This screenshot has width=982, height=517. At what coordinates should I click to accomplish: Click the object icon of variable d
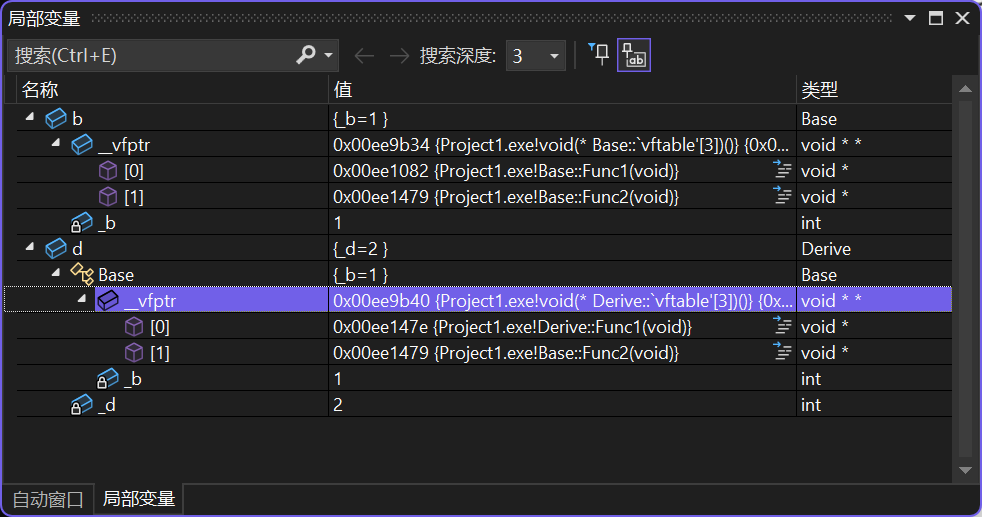(x=56, y=248)
